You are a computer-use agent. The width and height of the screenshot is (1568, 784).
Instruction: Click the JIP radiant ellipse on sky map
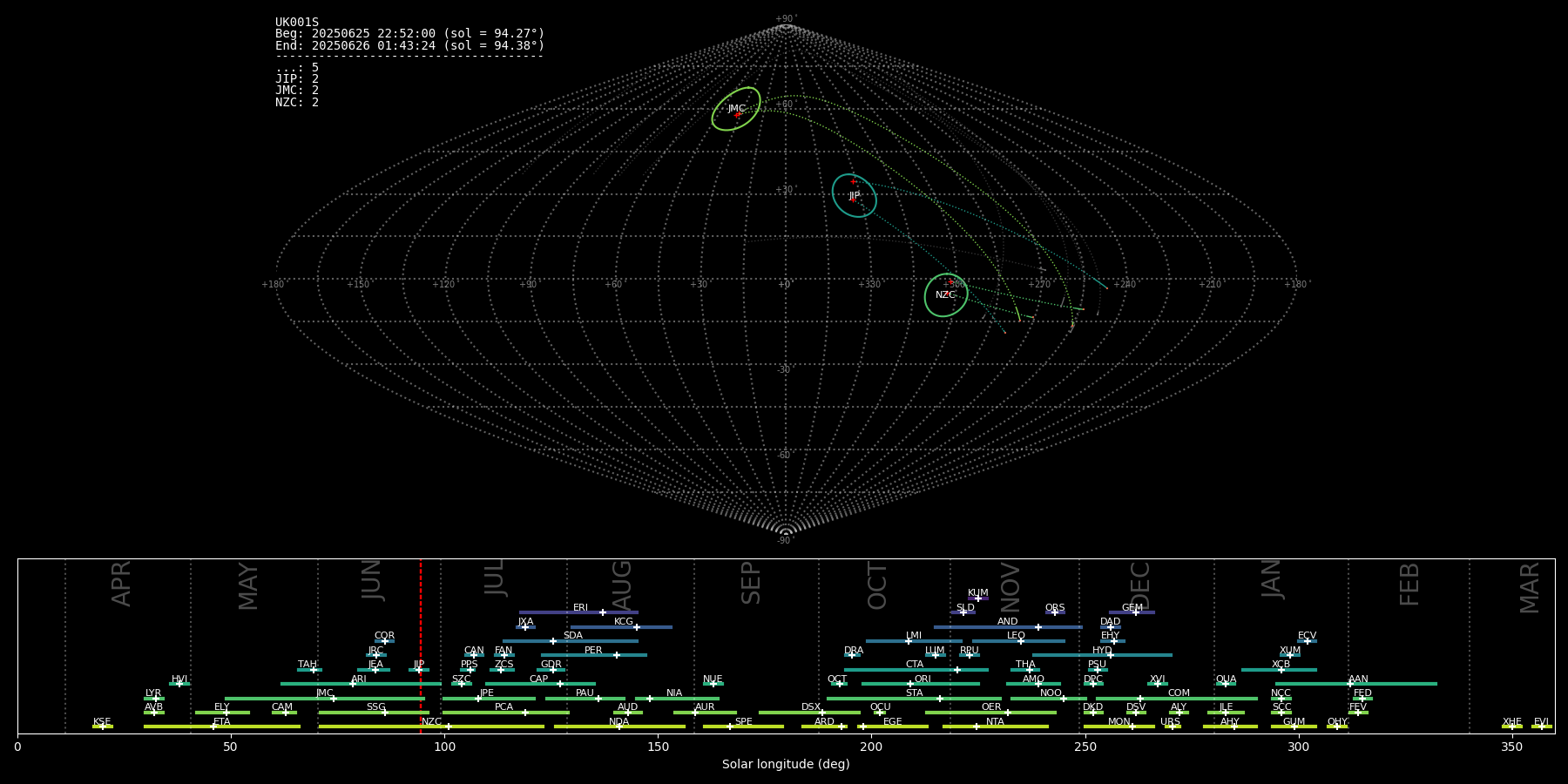point(854,195)
